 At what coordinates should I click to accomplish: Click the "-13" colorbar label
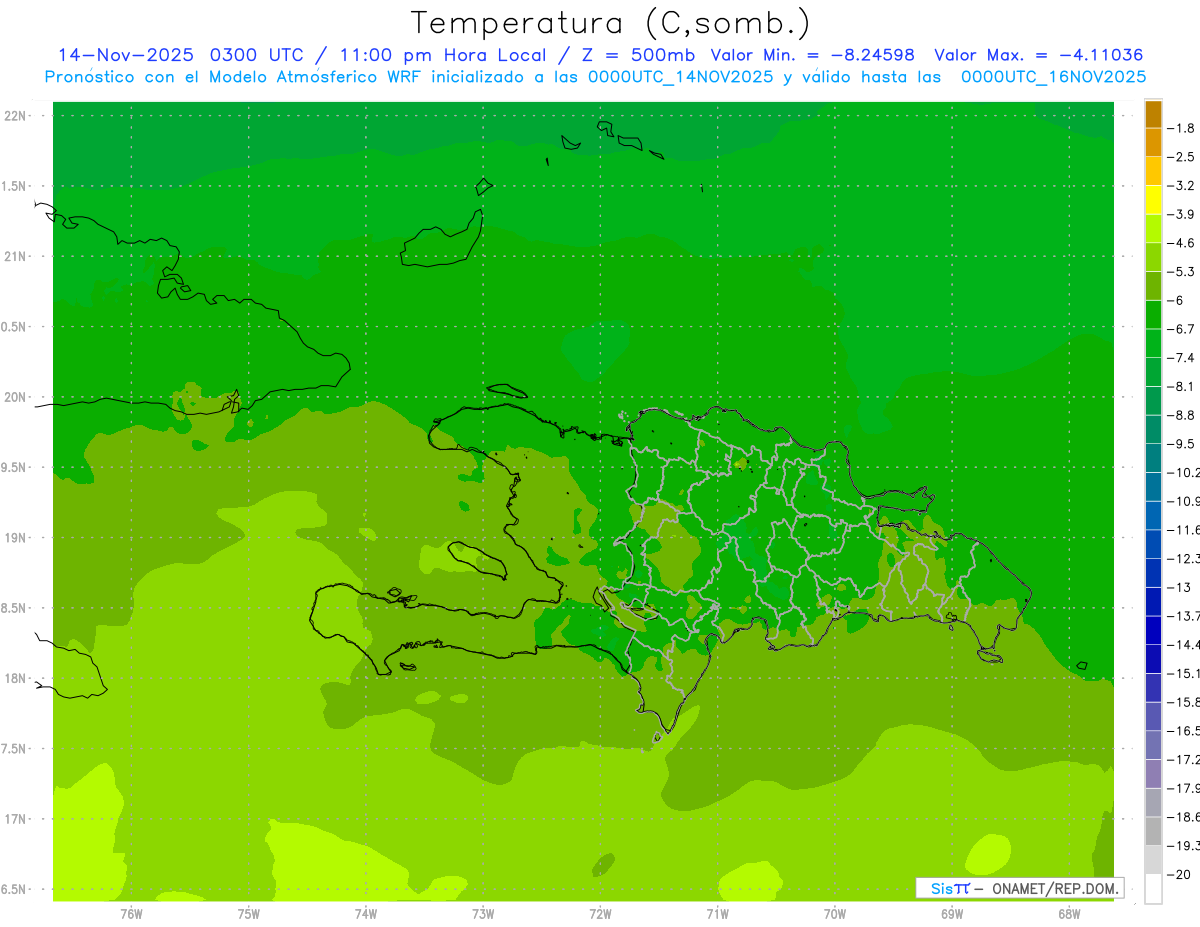point(1178,587)
